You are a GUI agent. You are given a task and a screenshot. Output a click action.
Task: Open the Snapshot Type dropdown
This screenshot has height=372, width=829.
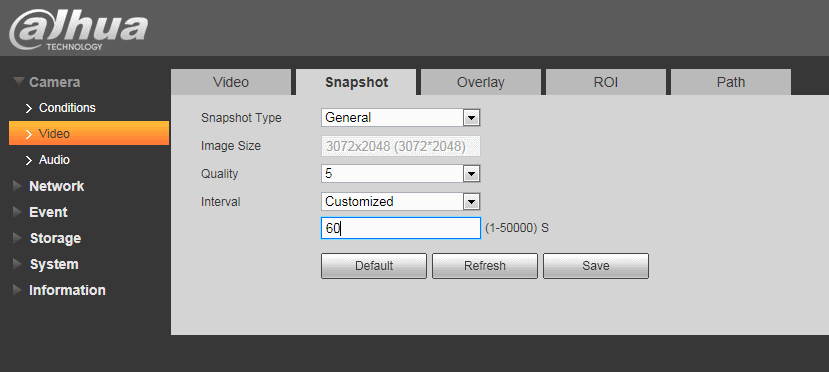coord(400,117)
